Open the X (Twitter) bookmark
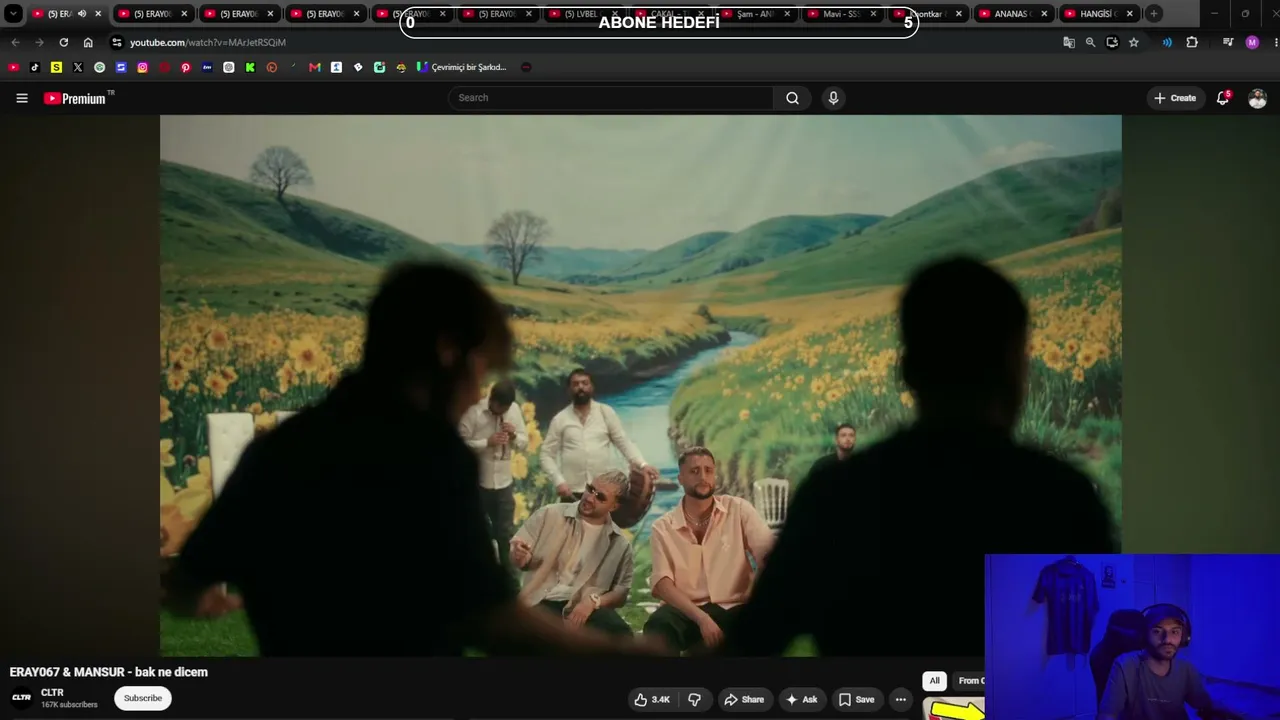 78,67
